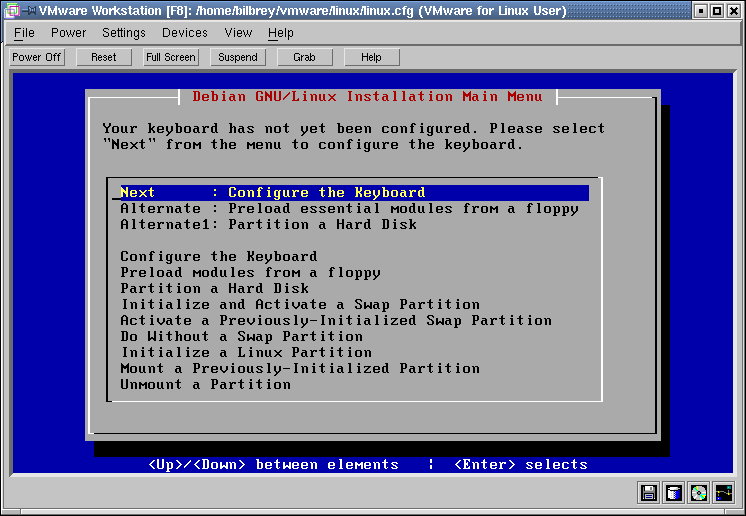Open the Devices menu
The image size is (746, 516).
click(185, 33)
